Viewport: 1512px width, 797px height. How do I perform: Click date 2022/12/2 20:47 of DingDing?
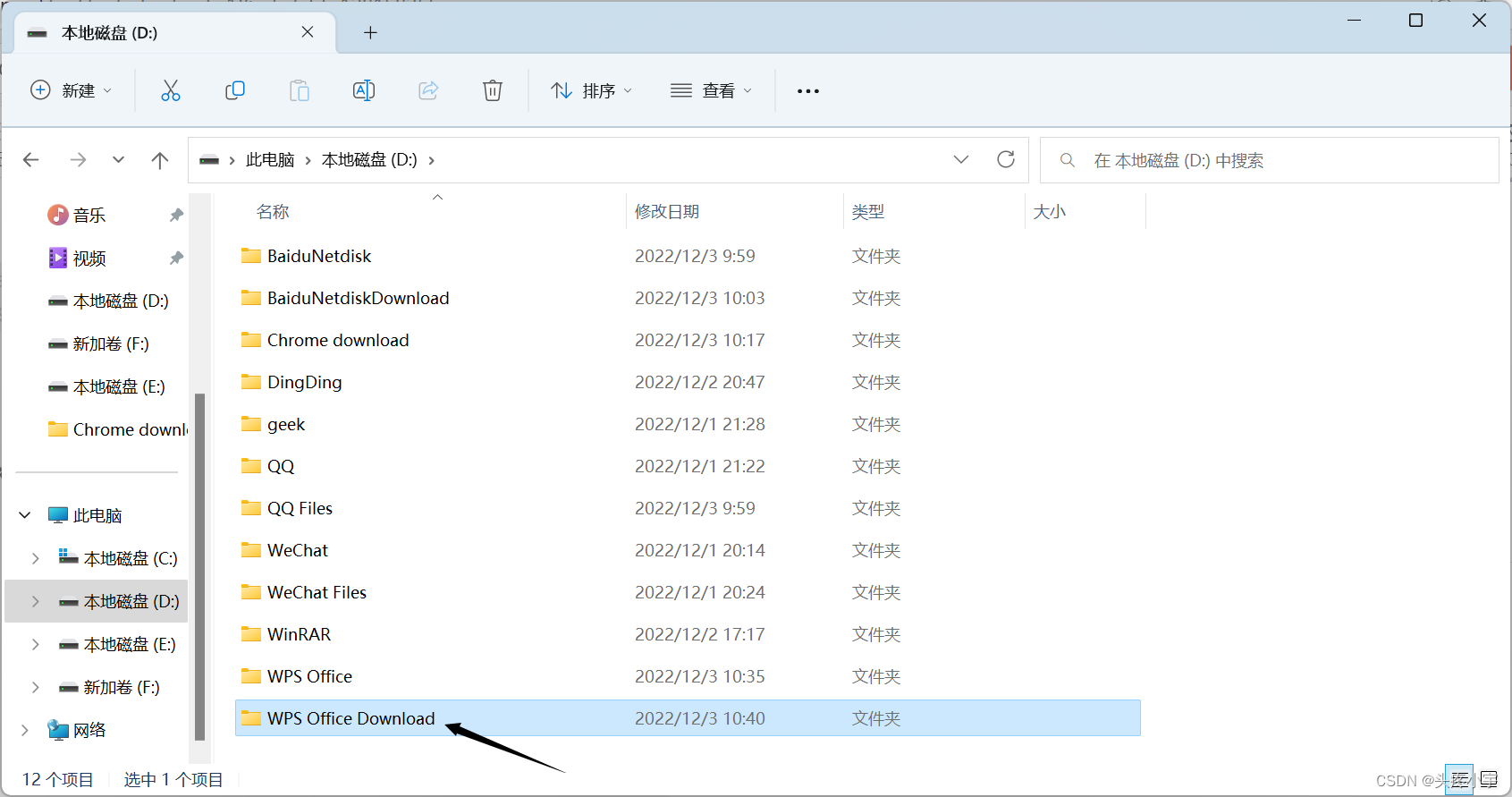[x=700, y=382]
